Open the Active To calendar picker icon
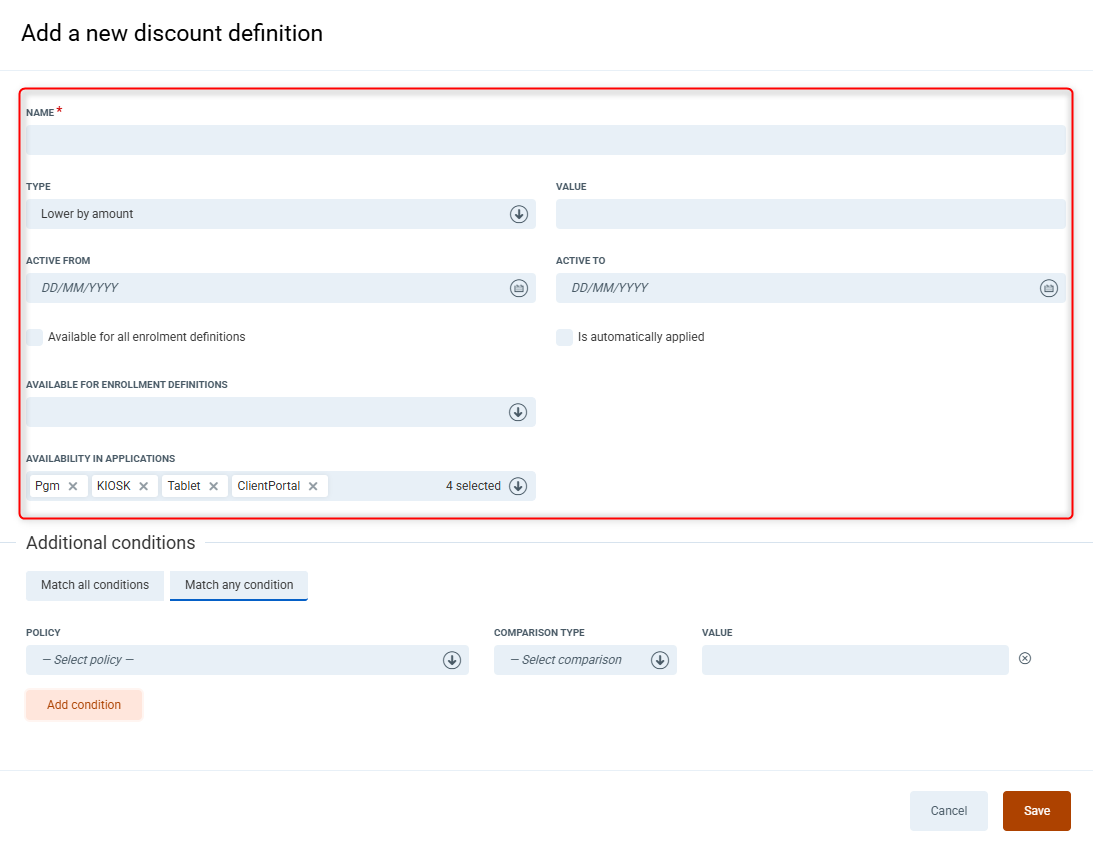Viewport: 1093px width, 853px height. pos(1048,288)
